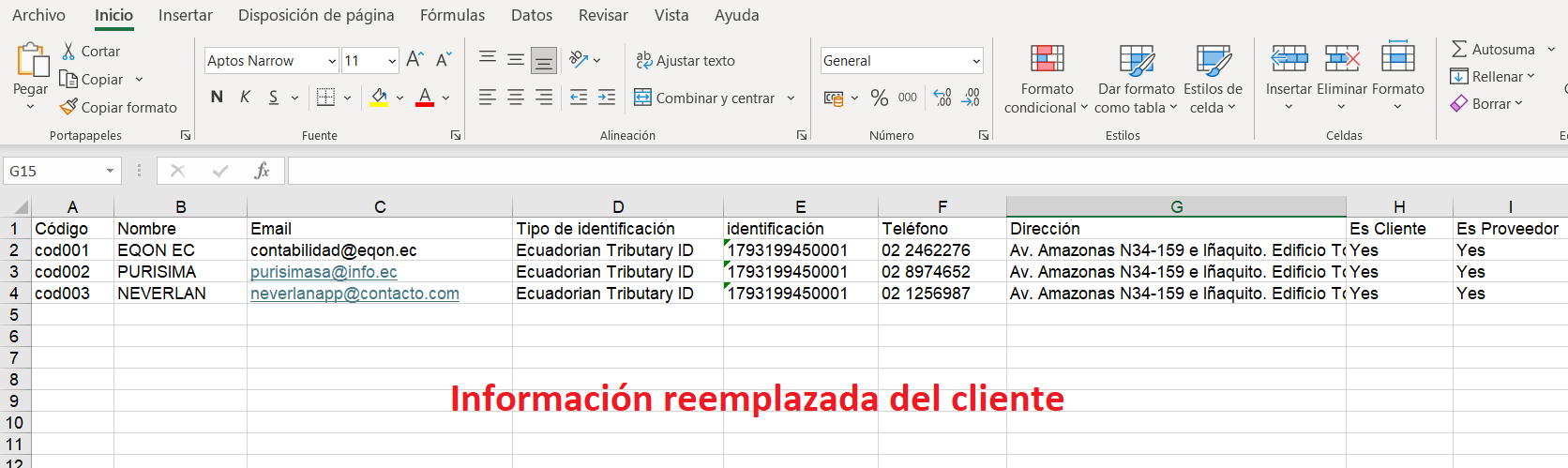
Task: Open Formato condicional menu
Action: (x=1047, y=80)
